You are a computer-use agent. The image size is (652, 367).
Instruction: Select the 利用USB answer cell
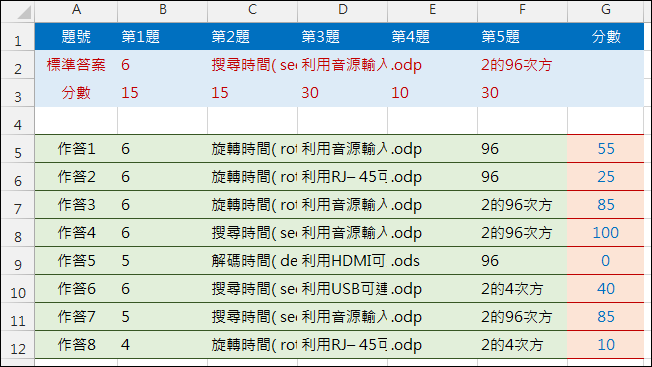[343, 288]
